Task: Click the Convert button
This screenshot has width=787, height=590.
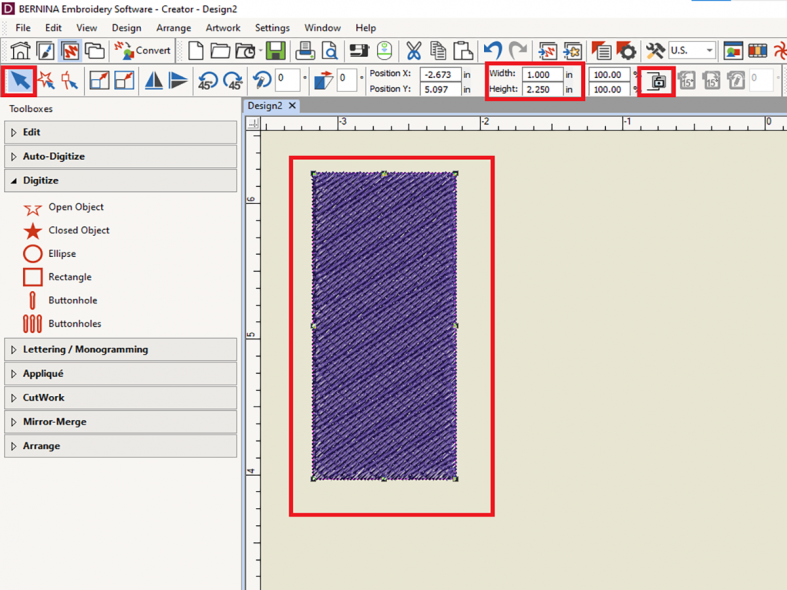Action: tap(143, 50)
